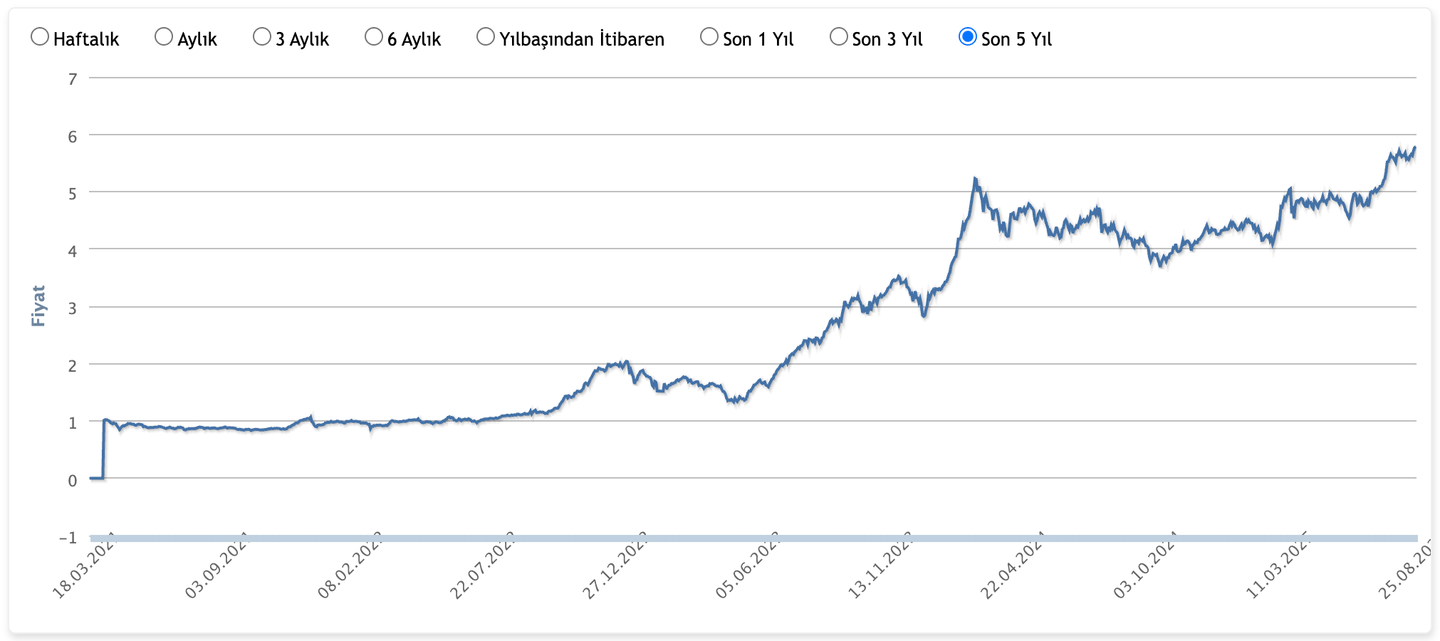
Task: Select Yılbaşından İtibaren period
Action: click(x=485, y=35)
